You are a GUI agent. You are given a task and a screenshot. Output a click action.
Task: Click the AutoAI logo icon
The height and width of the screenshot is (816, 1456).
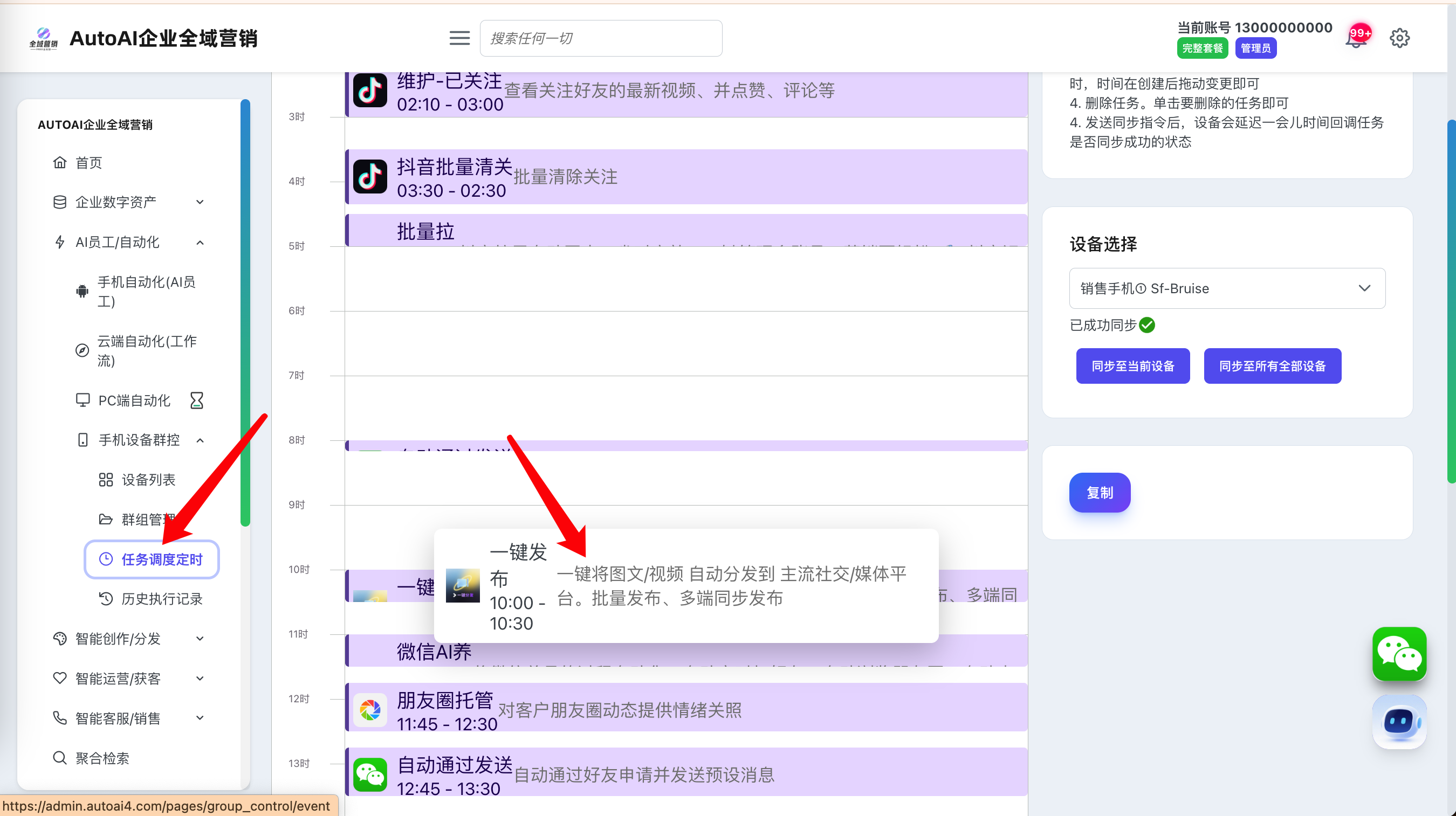coord(44,38)
